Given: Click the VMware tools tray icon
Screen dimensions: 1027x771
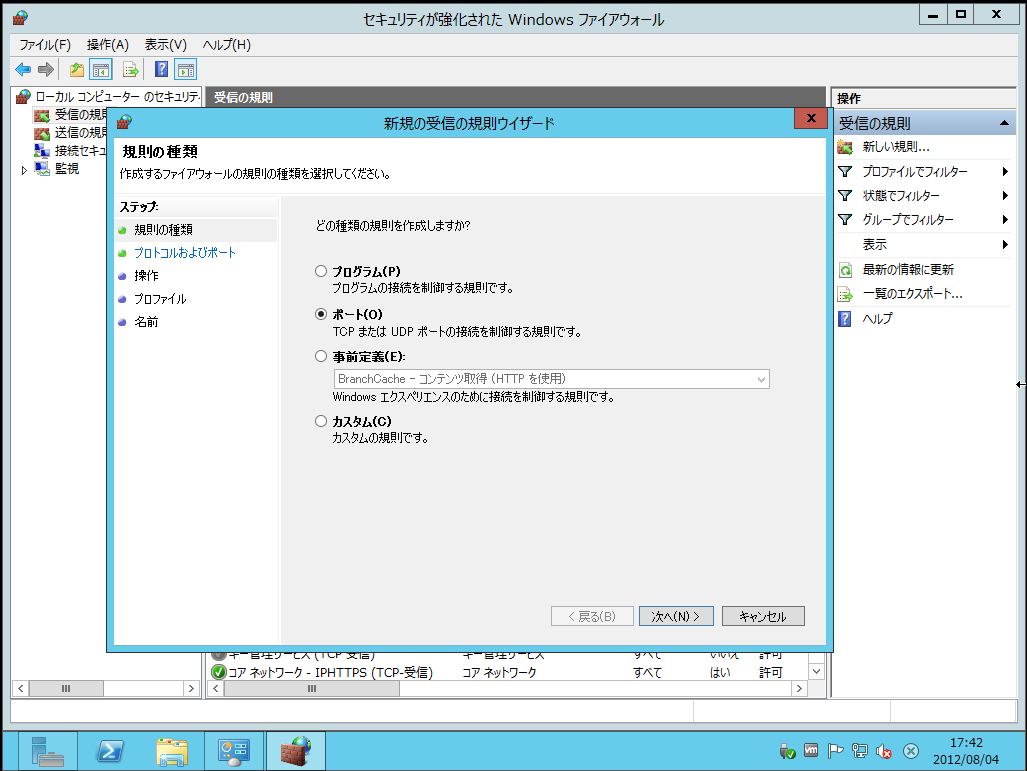Looking at the screenshot, I should click(811, 751).
